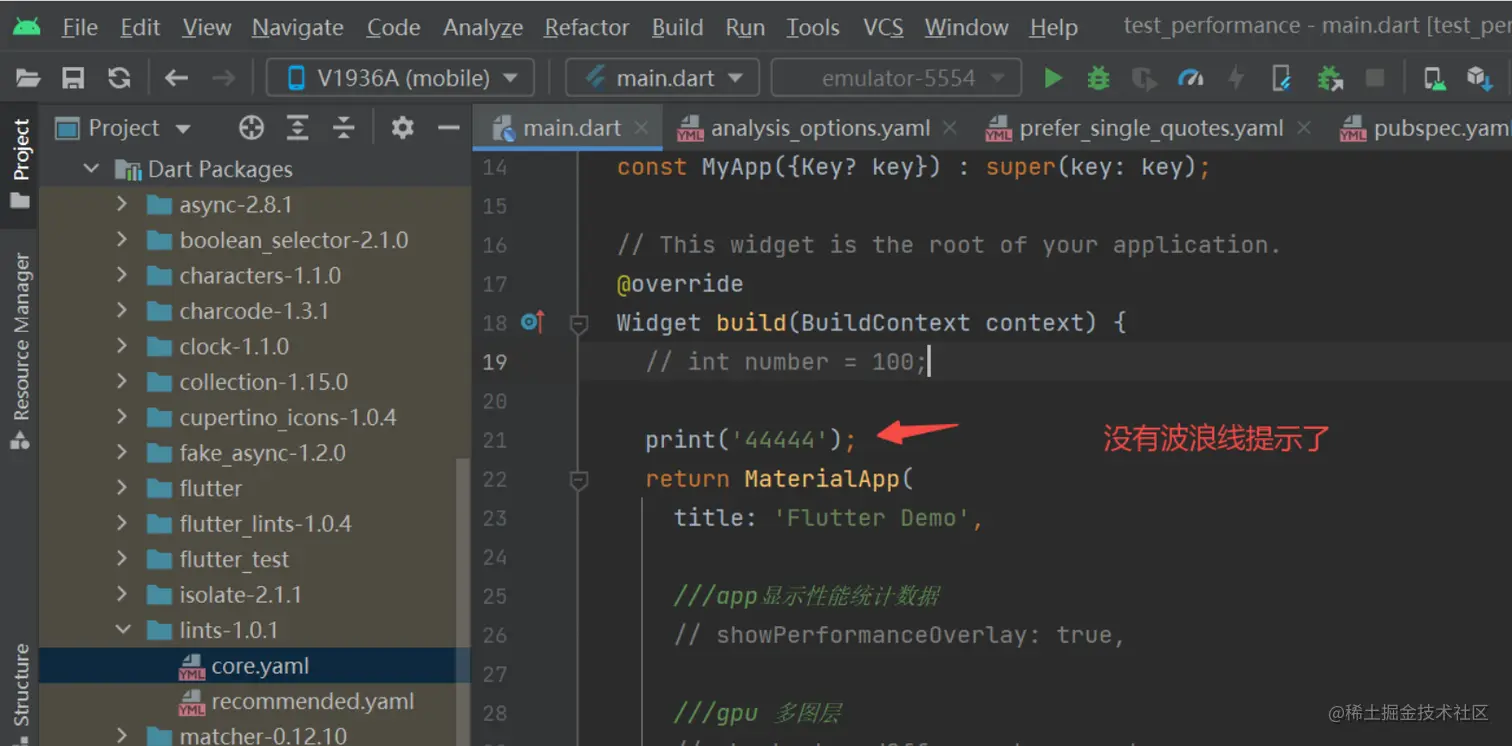This screenshot has width=1512, height=746.
Task: Open the Refactor menu
Action: [x=587, y=27]
